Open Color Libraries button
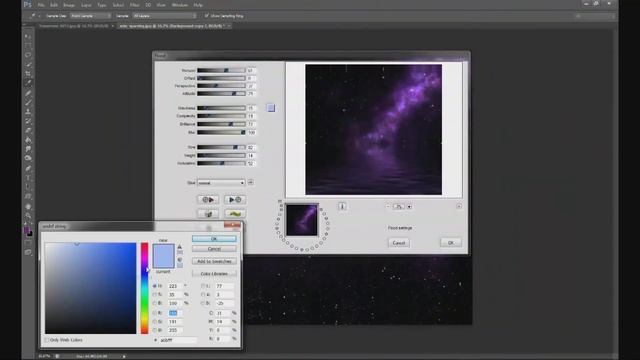This screenshot has height=360, width=640. point(214,273)
